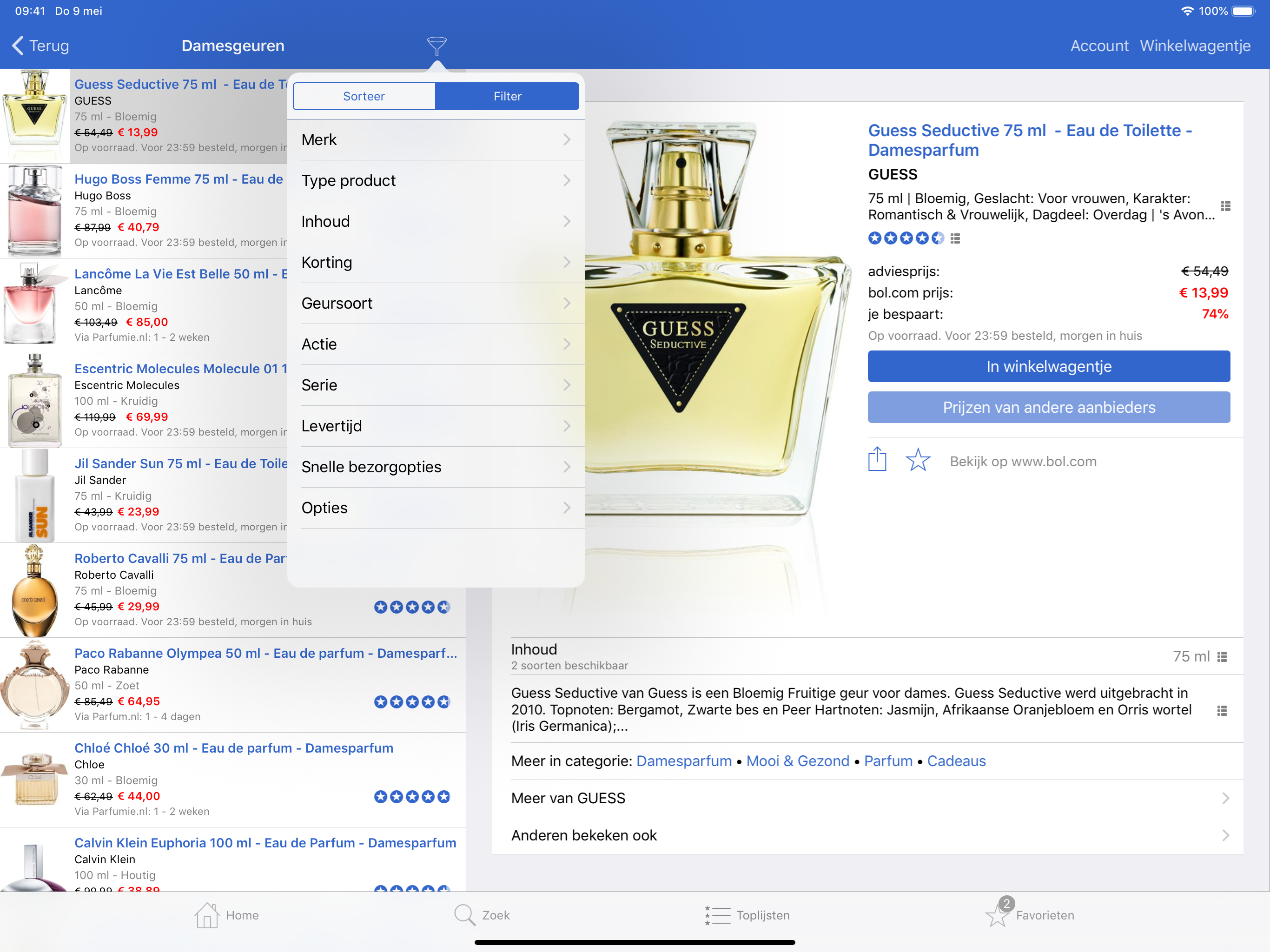This screenshot has height=952, width=1270.
Task: Open the Cadeaus category link
Action: click(956, 761)
